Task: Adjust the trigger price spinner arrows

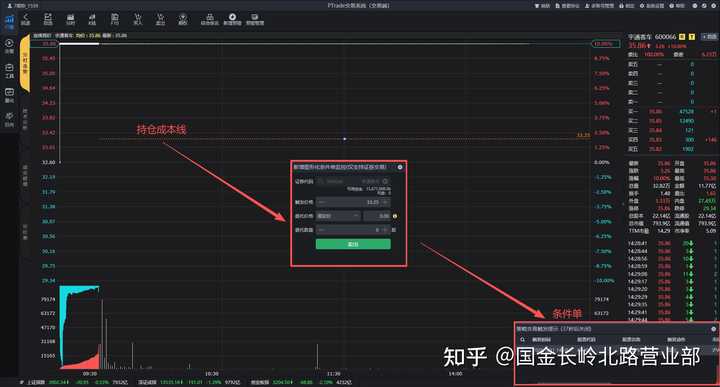Action: (385, 202)
